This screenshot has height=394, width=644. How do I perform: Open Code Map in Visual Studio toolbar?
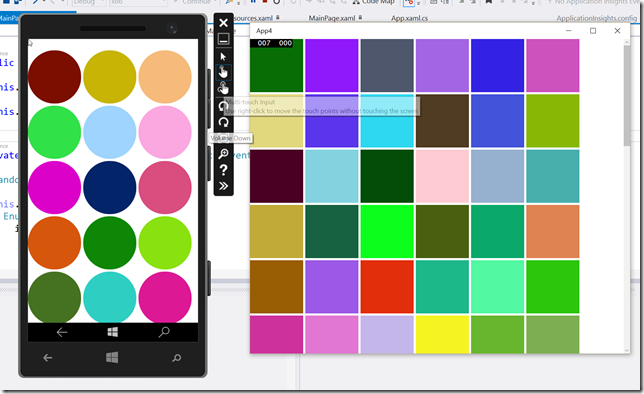click(x=374, y=2)
